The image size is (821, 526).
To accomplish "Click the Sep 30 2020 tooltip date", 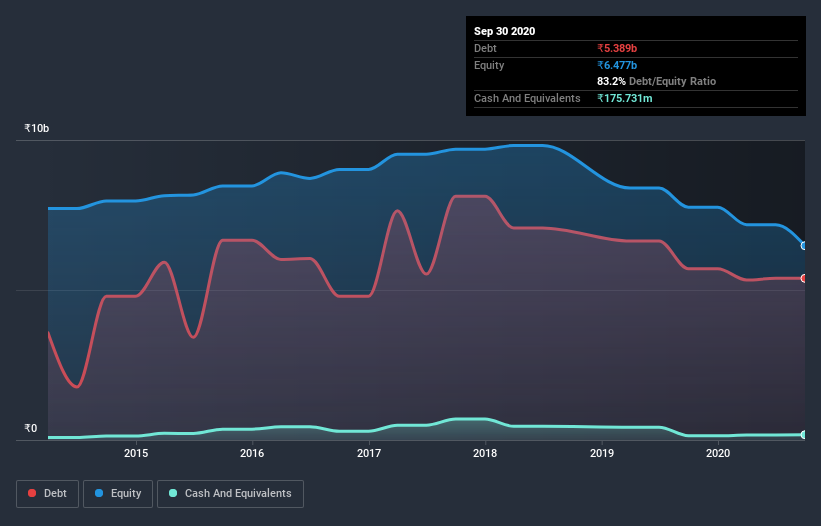I will [x=505, y=31].
